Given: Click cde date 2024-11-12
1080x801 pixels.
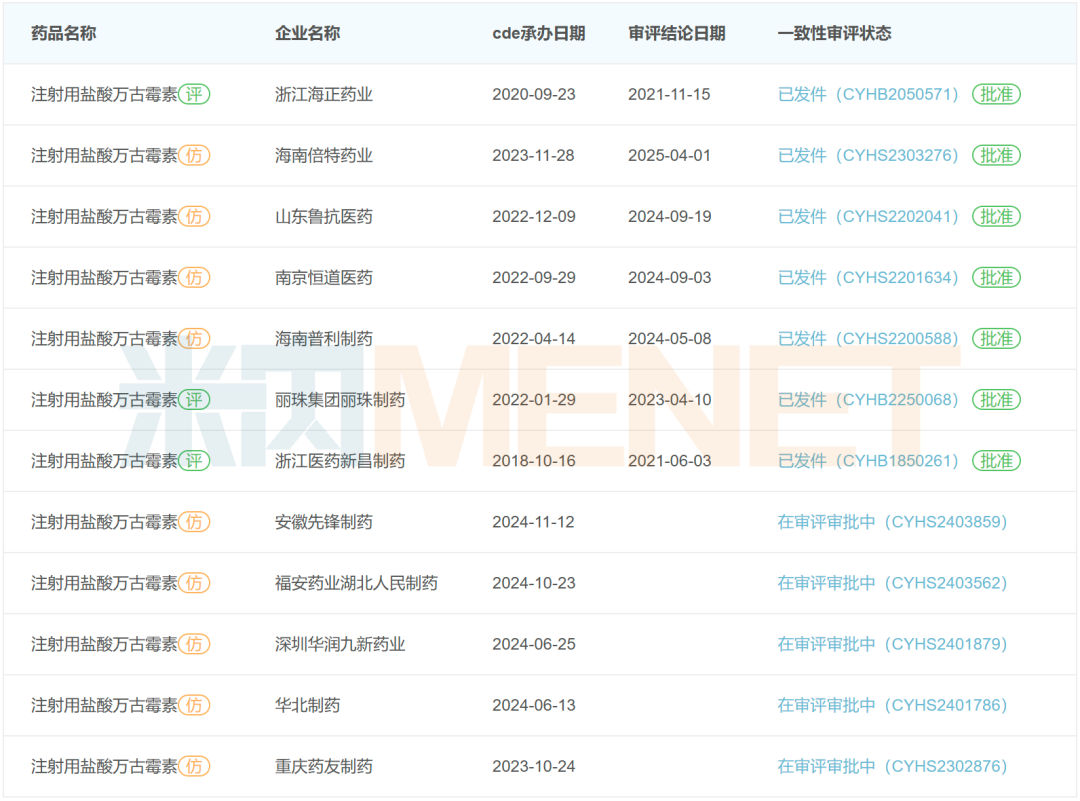Looking at the screenshot, I should click(x=534, y=522).
